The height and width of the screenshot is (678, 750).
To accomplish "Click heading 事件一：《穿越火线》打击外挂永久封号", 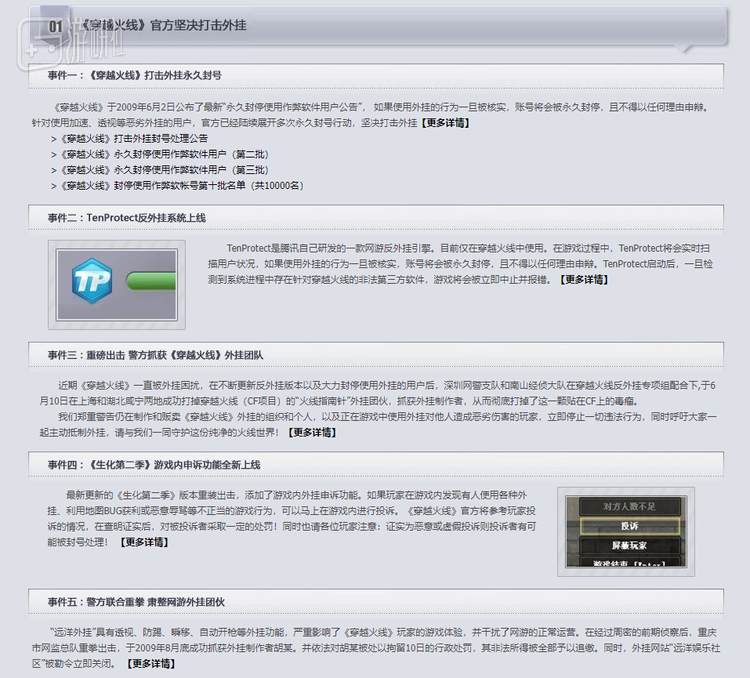I will point(134,75).
